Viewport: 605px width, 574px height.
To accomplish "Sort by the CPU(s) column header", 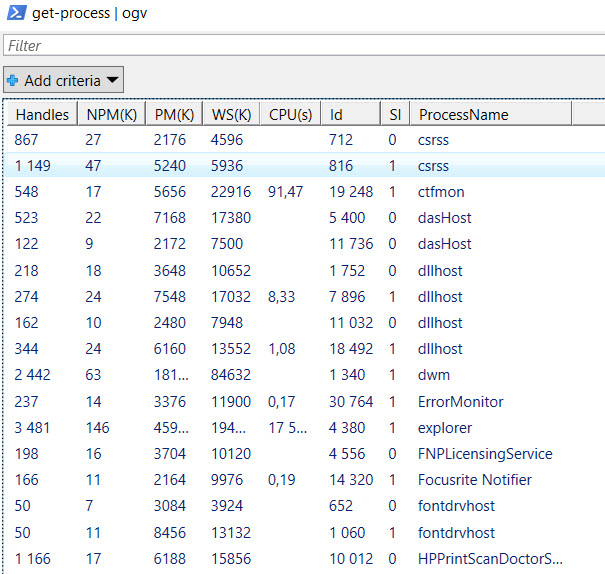I will (x=291, y=115).
